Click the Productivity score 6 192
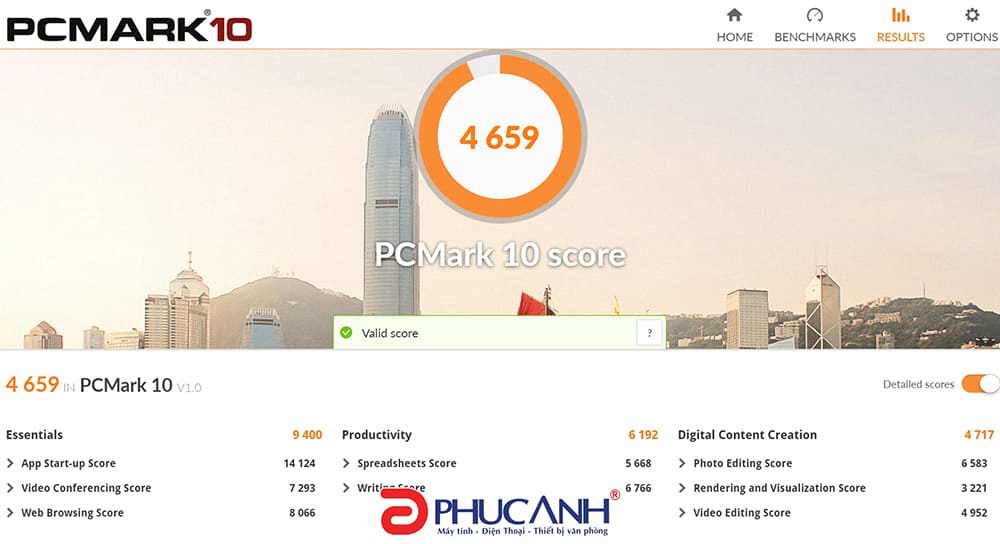The image size is (1000, 544). click(643, 435)
